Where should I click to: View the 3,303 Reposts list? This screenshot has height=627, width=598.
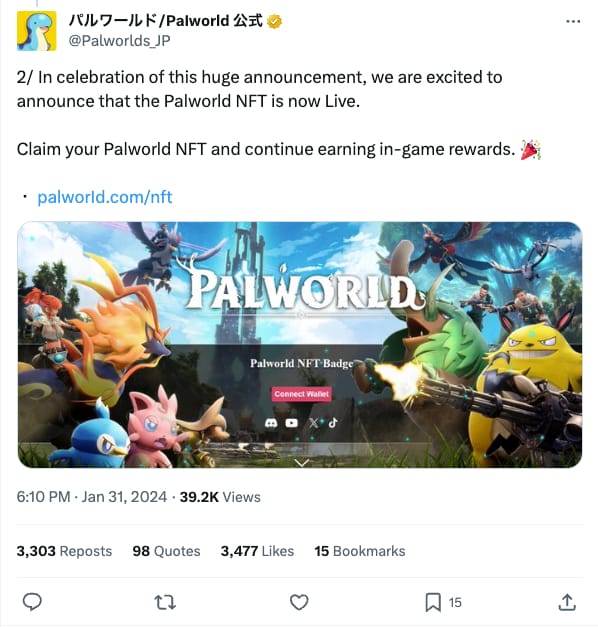click(64, 551)
